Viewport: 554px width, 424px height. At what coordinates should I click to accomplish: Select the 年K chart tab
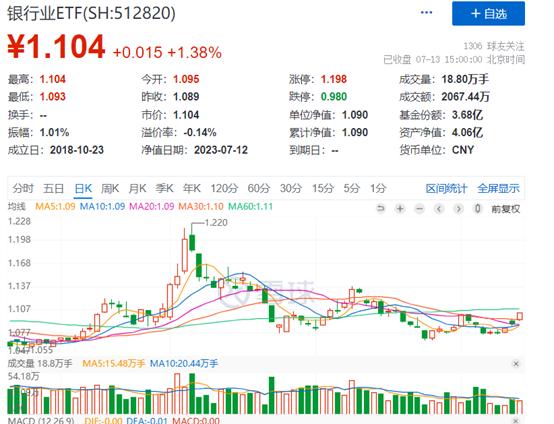(191, 188)
